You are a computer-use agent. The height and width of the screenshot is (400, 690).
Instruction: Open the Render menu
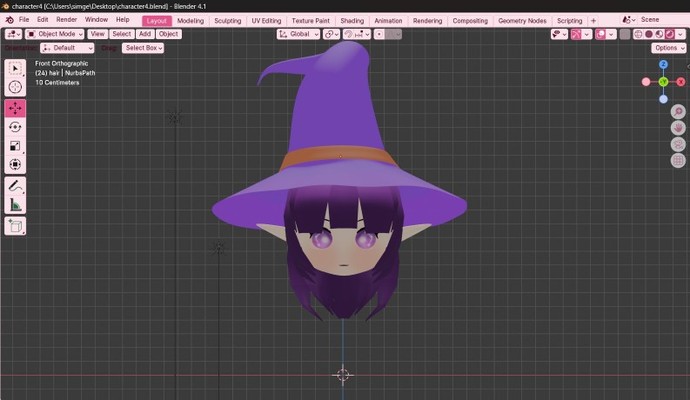pos(66,20)
